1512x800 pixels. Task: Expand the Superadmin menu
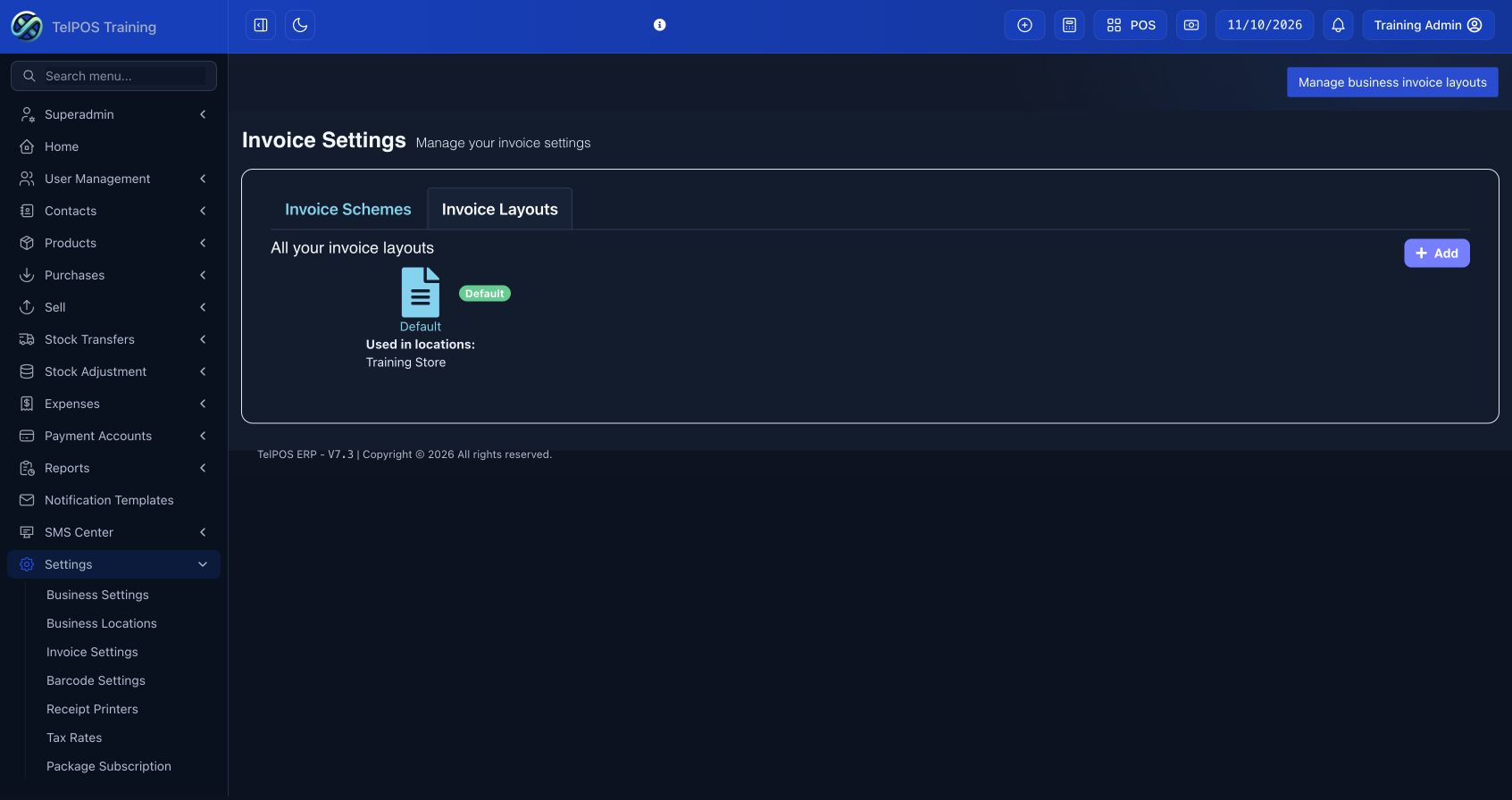coord(113,114)
